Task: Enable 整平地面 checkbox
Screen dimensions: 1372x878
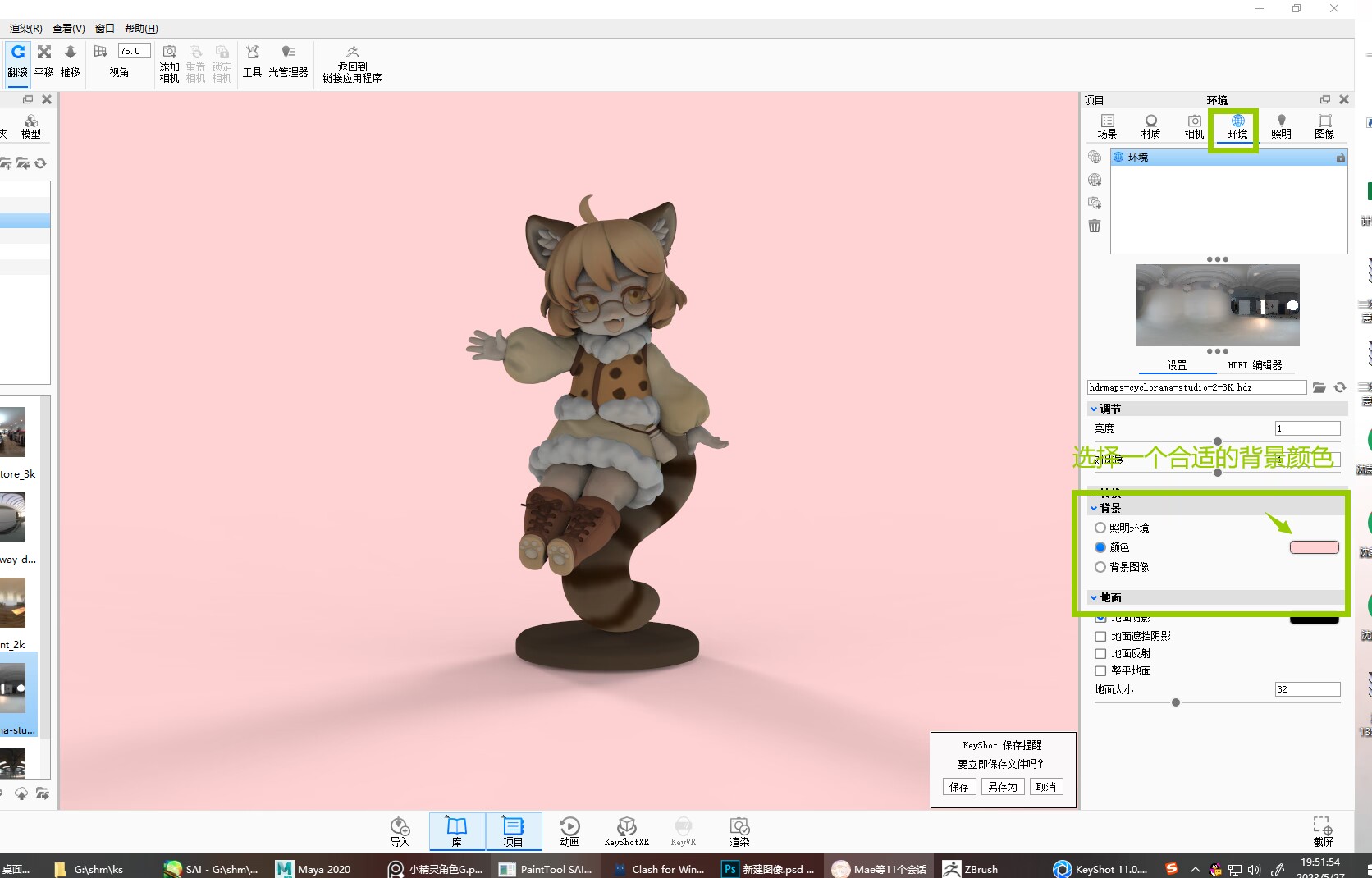Action: [1100, 670]
